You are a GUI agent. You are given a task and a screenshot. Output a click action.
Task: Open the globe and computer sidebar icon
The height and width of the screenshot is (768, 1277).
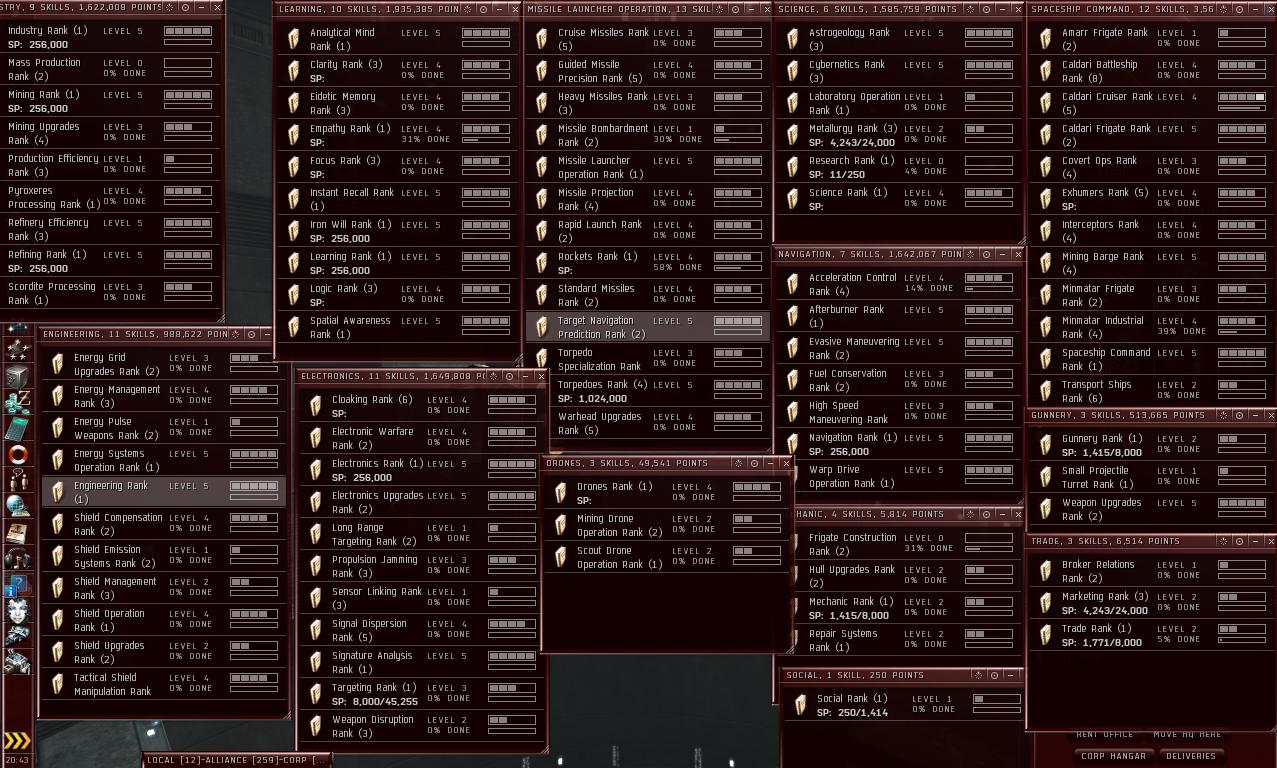(x=17, y=505)
